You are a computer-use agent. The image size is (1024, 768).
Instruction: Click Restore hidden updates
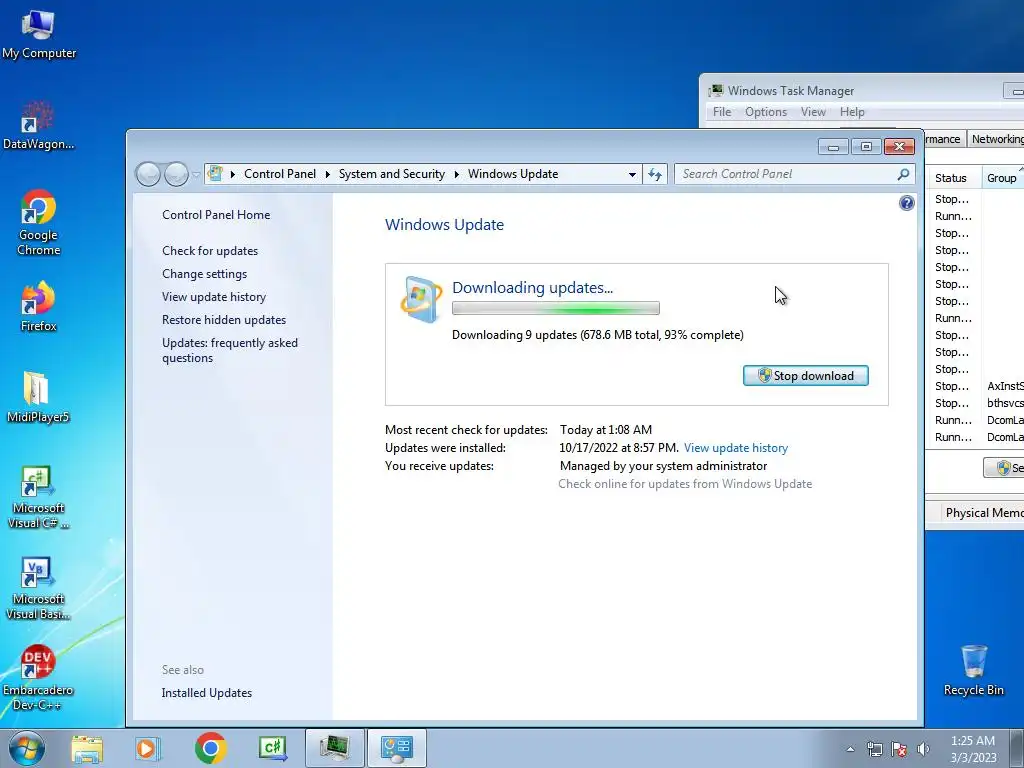click(224, 320)
